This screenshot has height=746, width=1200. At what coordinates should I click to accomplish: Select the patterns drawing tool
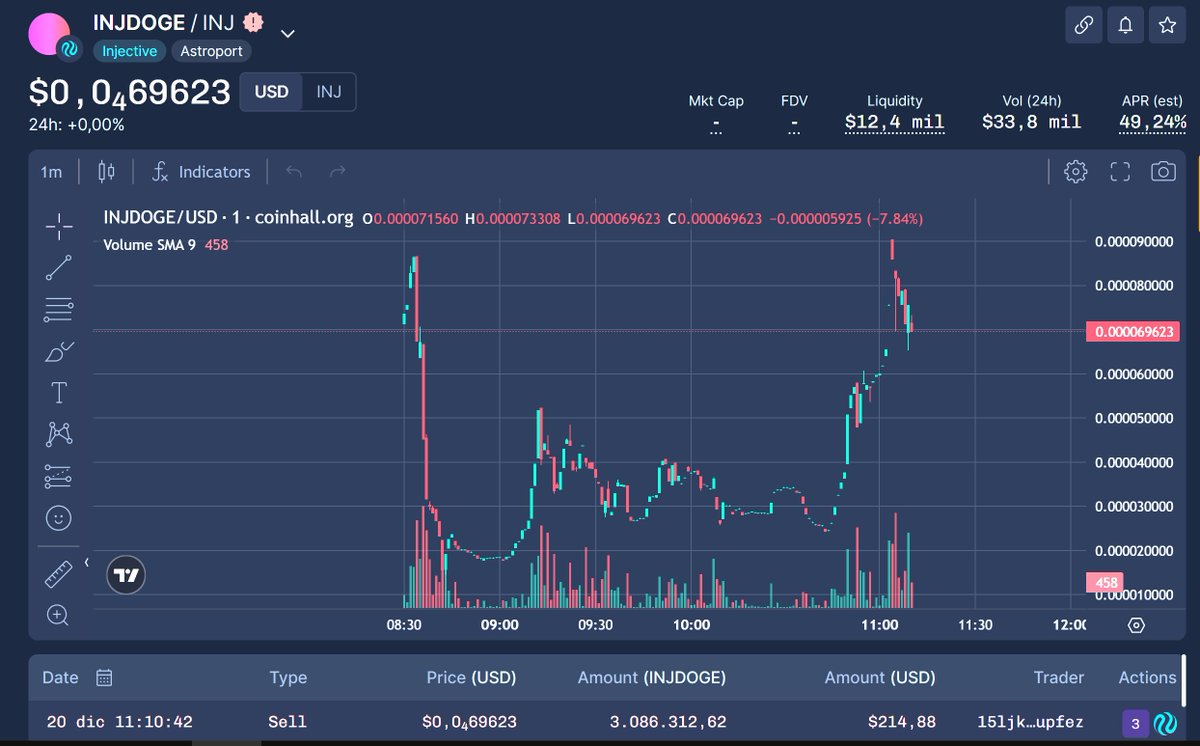59,435
